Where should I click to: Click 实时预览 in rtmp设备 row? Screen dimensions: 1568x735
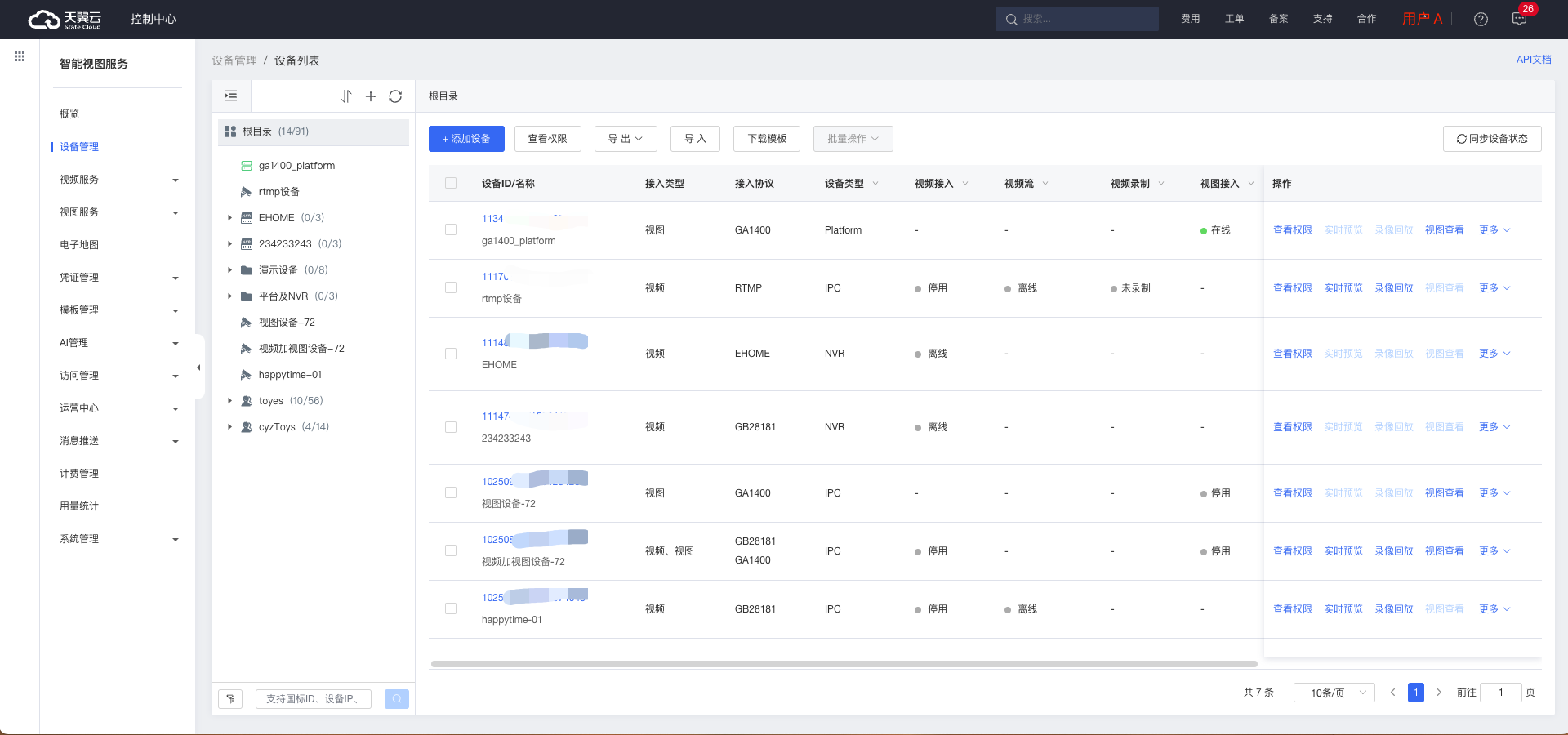[x=1343, y=288]
